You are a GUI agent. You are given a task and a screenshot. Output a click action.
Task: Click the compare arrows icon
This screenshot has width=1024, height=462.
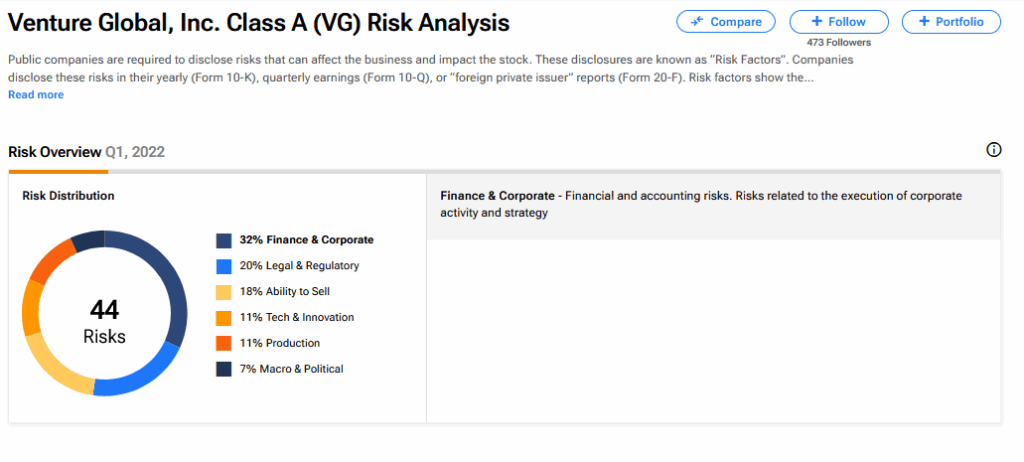point(697,22)
